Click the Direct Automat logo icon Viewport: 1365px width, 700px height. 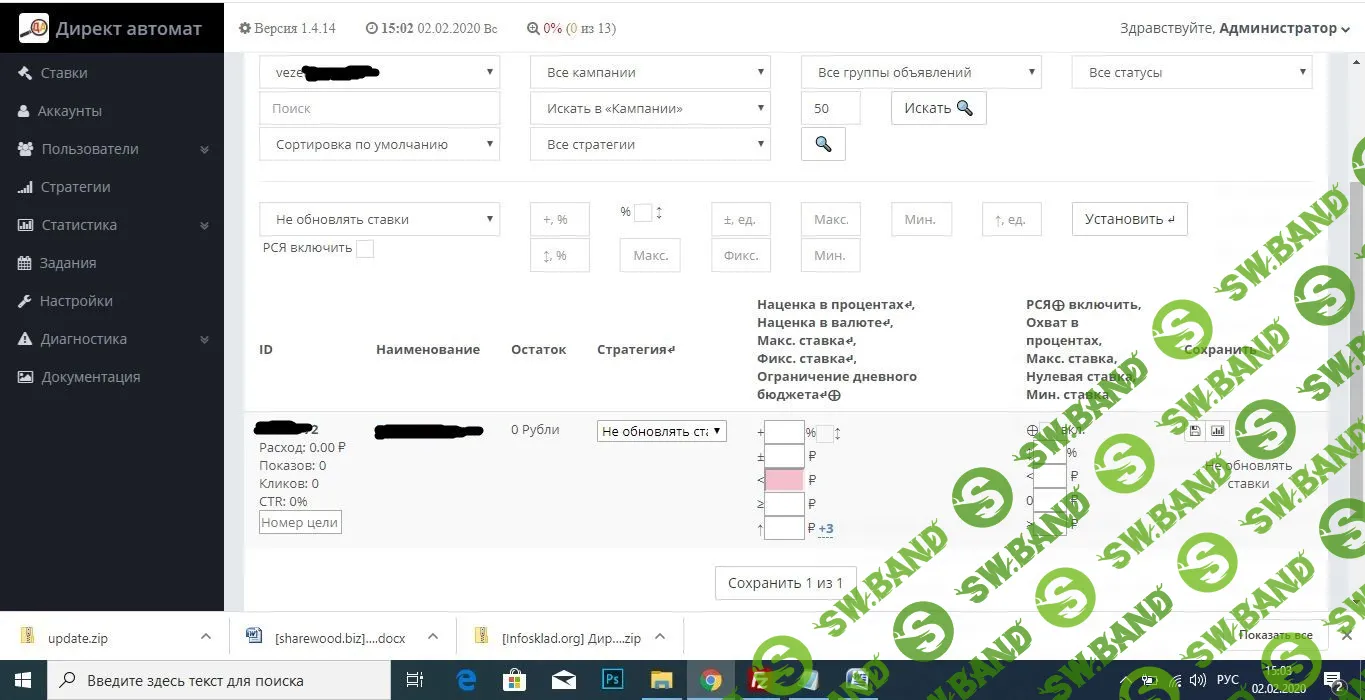(33, 28)
